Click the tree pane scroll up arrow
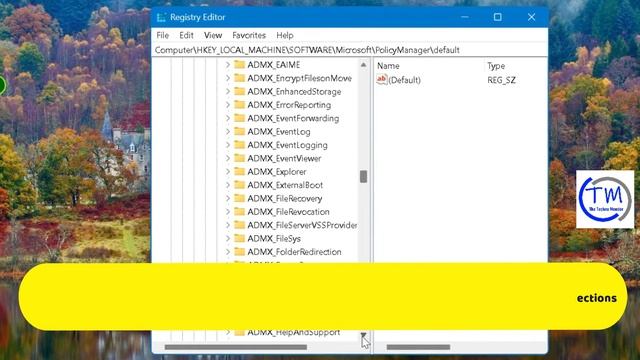Screen dimensions: 640x360 tap(363, 65)
